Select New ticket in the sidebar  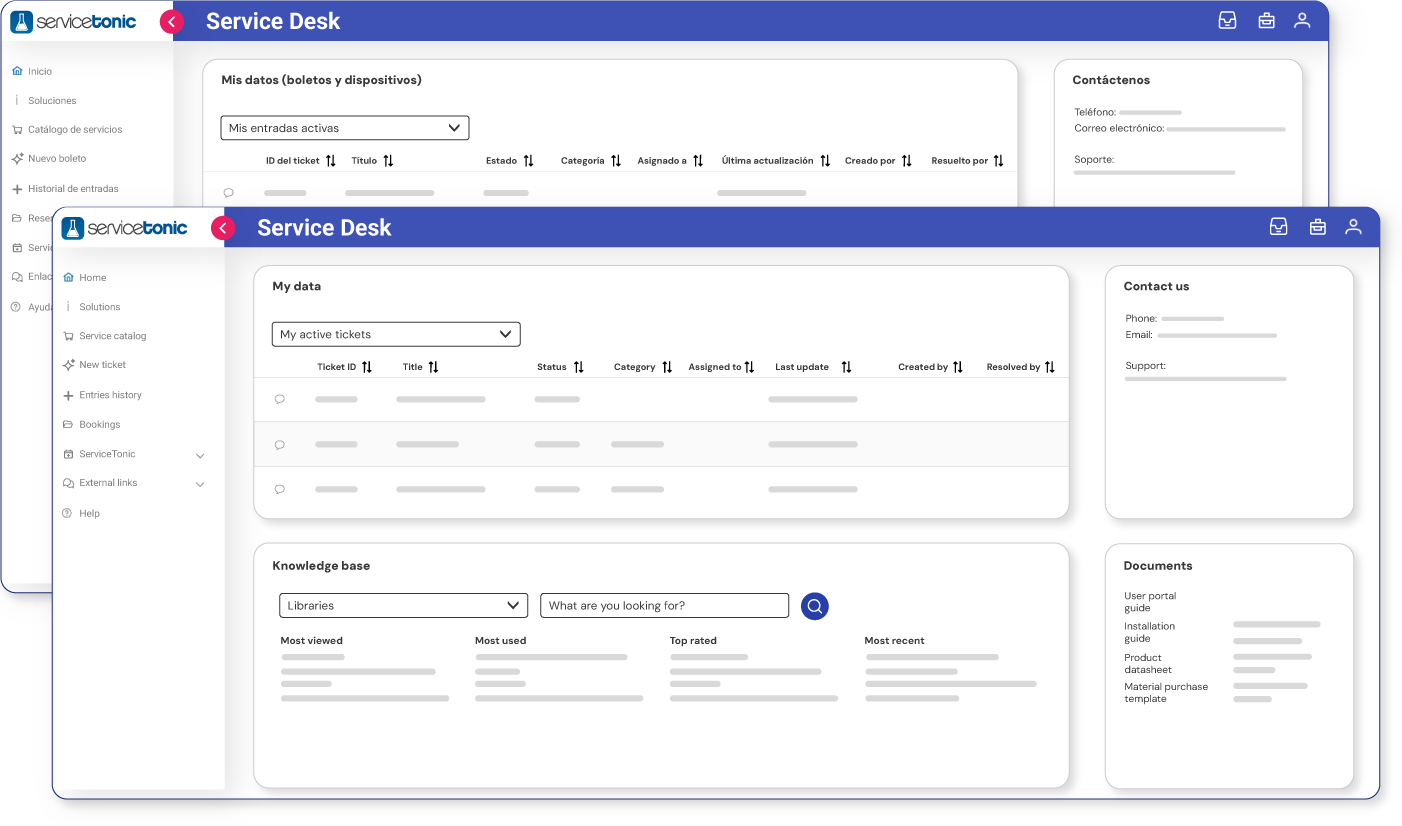pyautogui.click(x=103, y=365)
